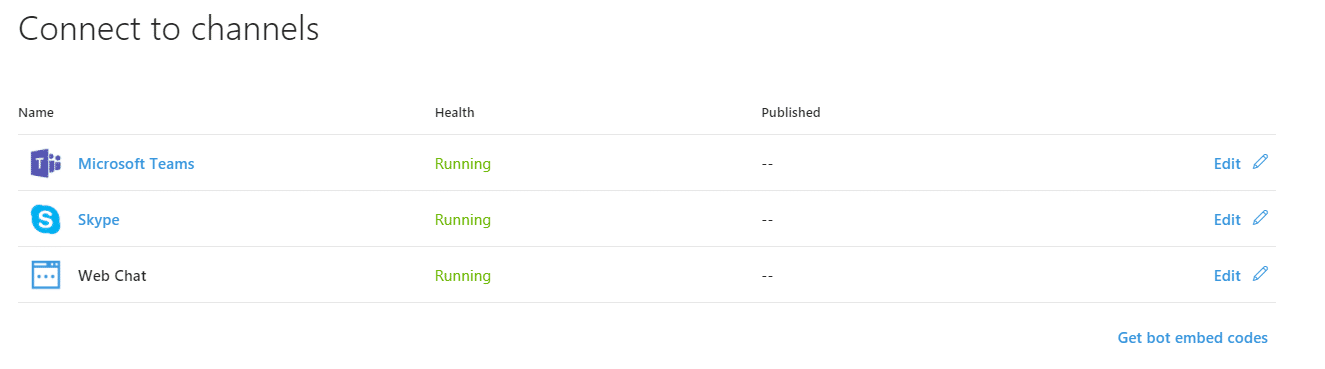Click the Web Chat window icon
1325x369 pixels.
(46, 275)
